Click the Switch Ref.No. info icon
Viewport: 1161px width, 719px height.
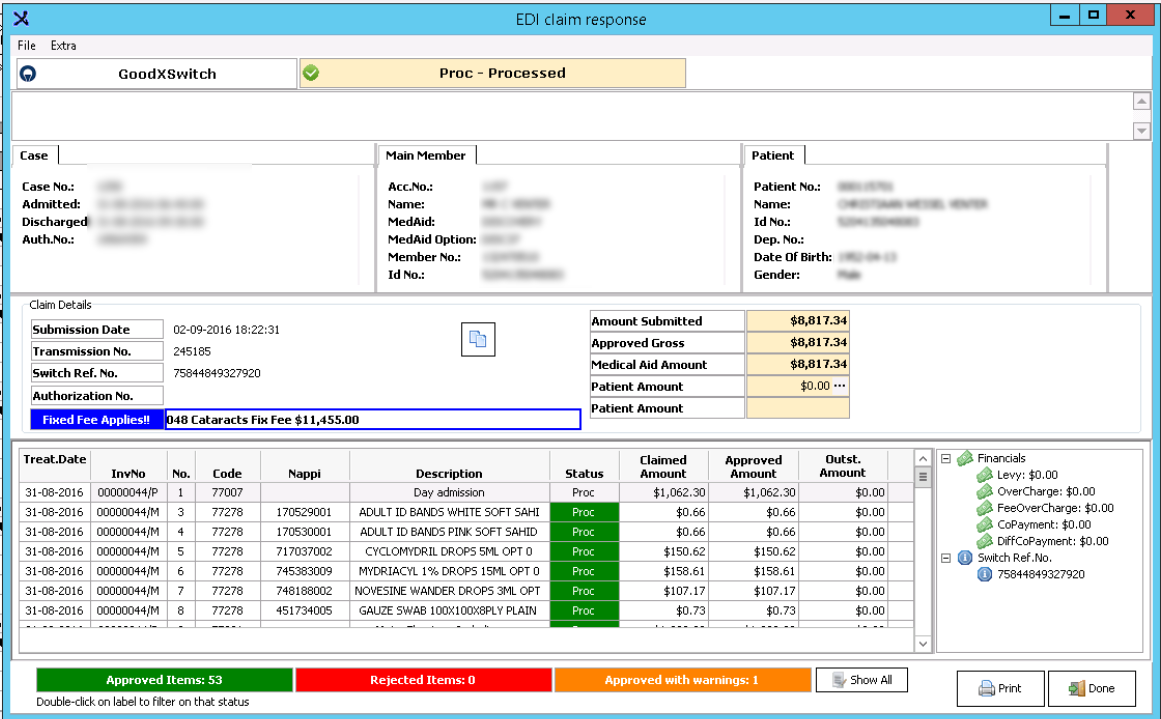coord(965,558)
